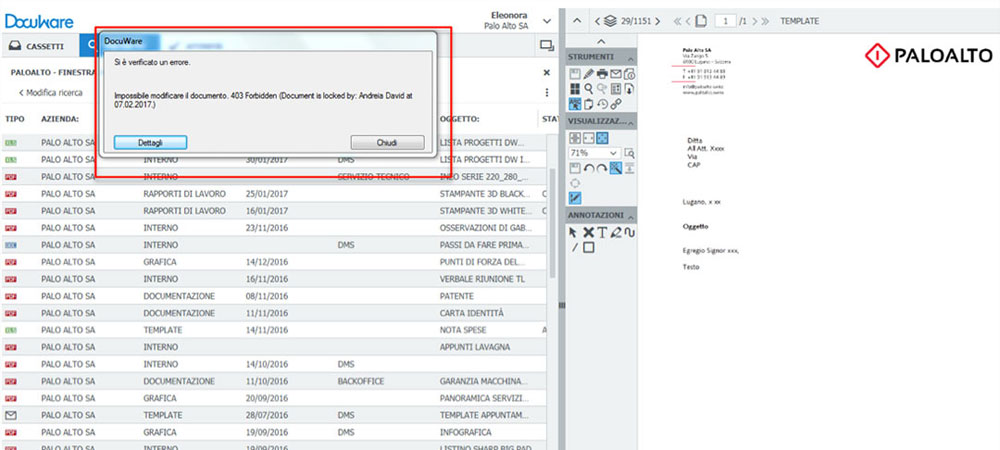Toggle the highlighted fit-to-page view icon

coord(602,138)
